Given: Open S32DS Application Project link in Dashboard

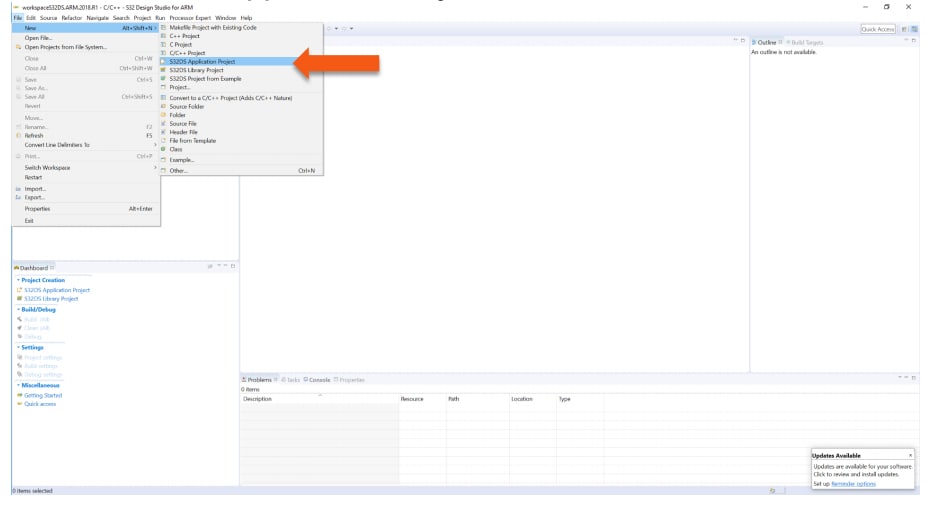Looking at the screenshot, I should 57,290.
